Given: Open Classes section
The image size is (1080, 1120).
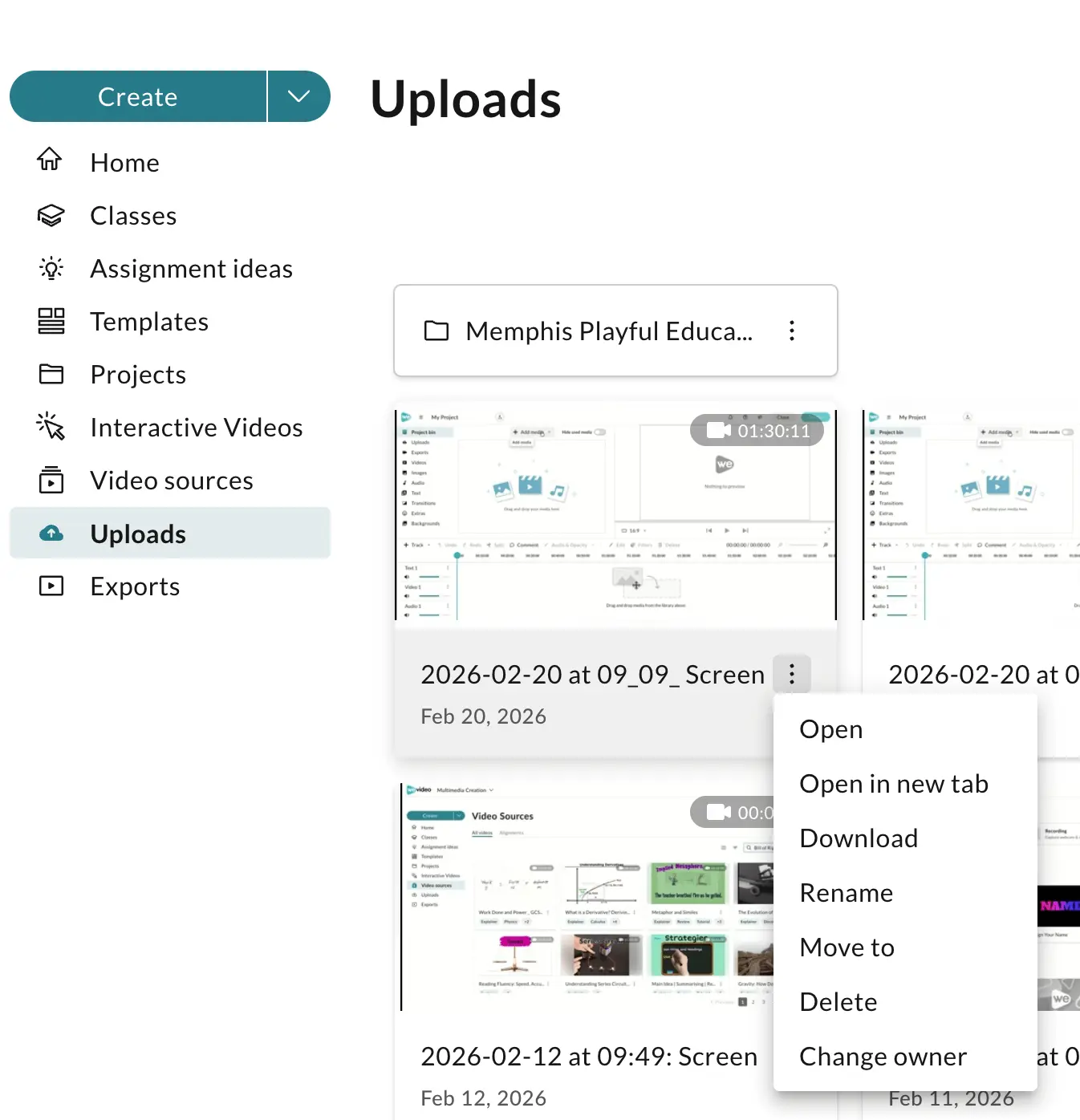Looking at the screenshot, I should pyautogui.click(x=170, y=215).
